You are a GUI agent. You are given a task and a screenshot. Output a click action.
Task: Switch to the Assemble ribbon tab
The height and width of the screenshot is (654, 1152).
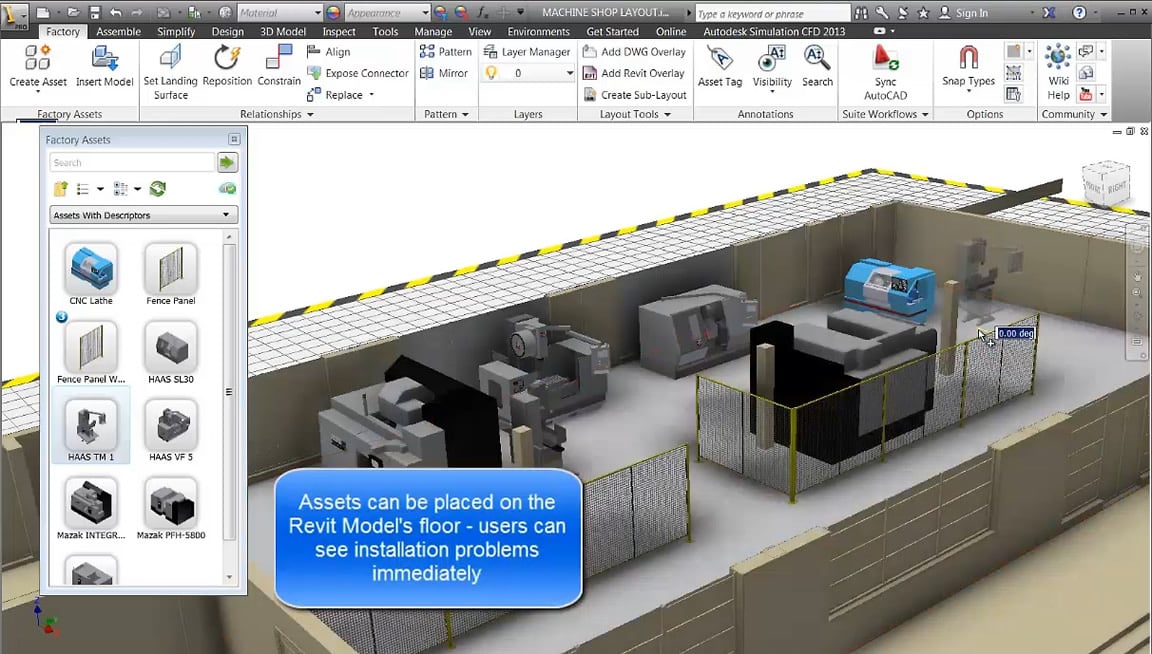click(x=118, y=31)
